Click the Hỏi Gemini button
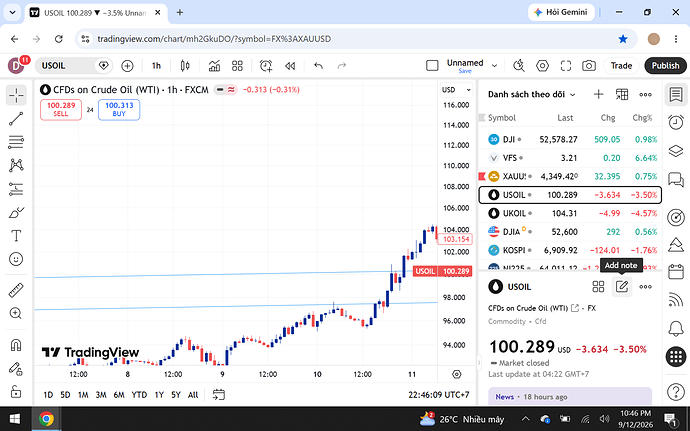Screen dimensions: 690x431 coord(561,12)
